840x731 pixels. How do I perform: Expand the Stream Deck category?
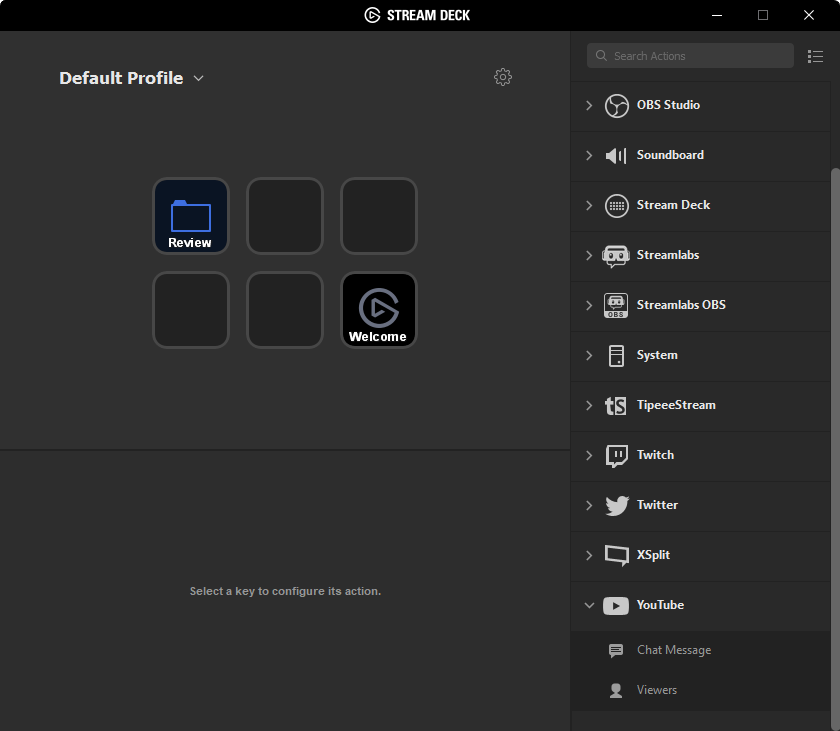point(589,206)
